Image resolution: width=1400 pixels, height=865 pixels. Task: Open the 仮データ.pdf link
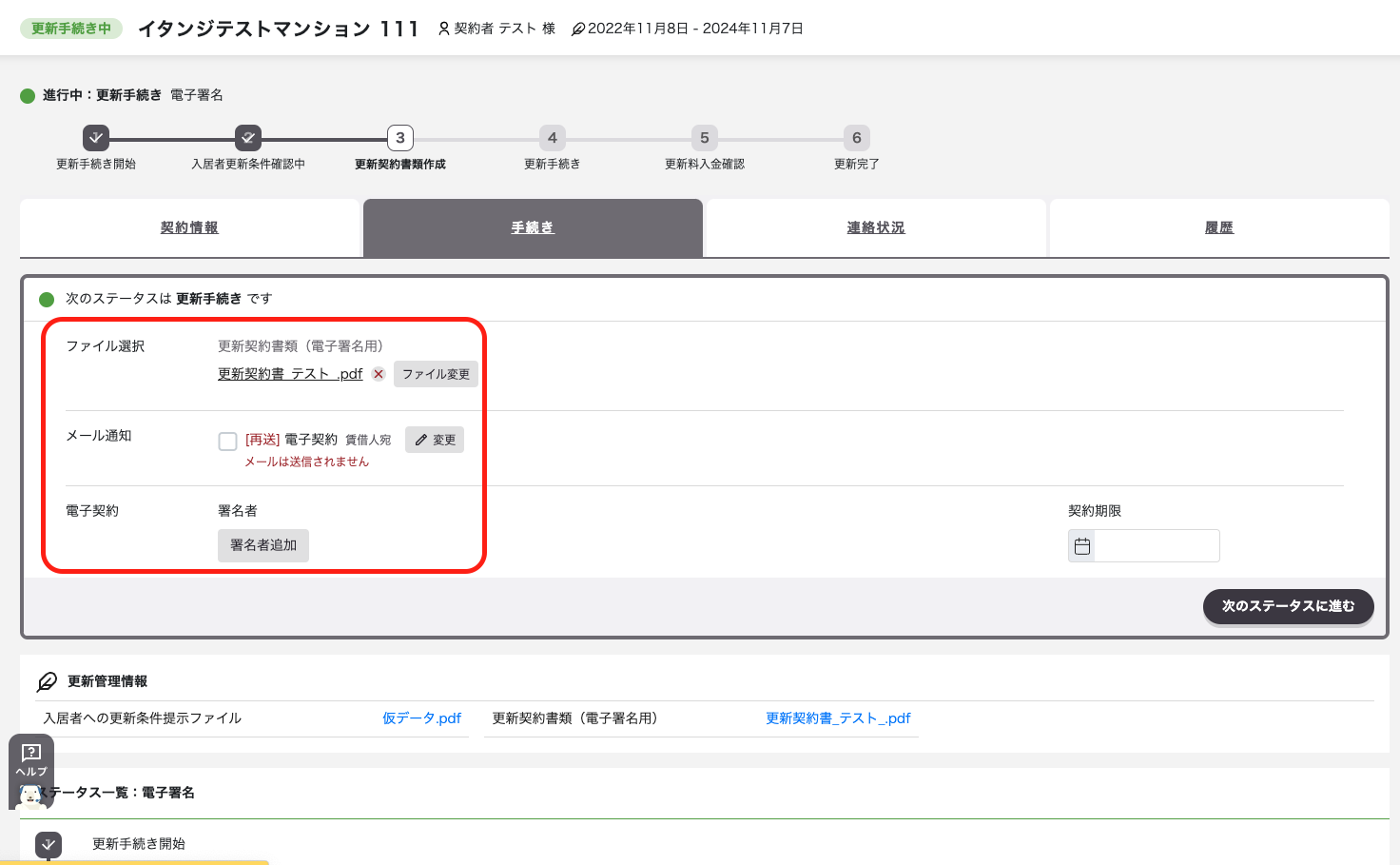[x=421, y=718]
